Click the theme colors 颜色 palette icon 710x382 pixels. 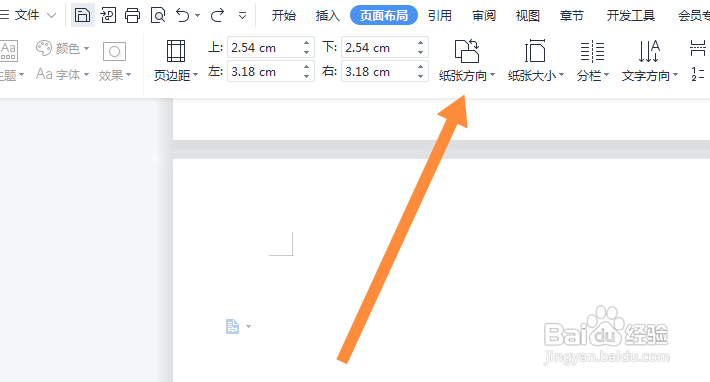[x=44, y=48]
